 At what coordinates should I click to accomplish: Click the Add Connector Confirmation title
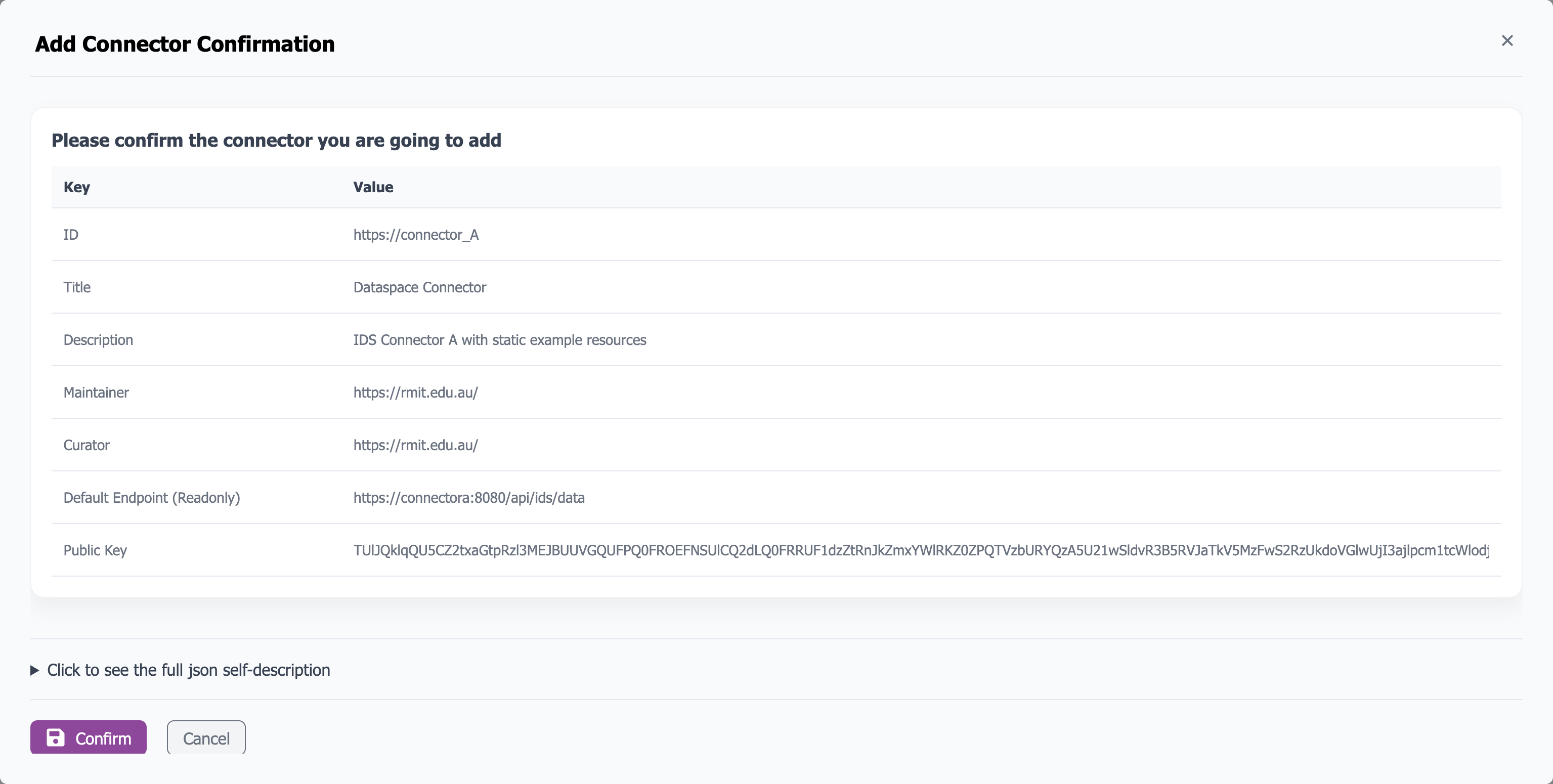click(x=185, y=44)
